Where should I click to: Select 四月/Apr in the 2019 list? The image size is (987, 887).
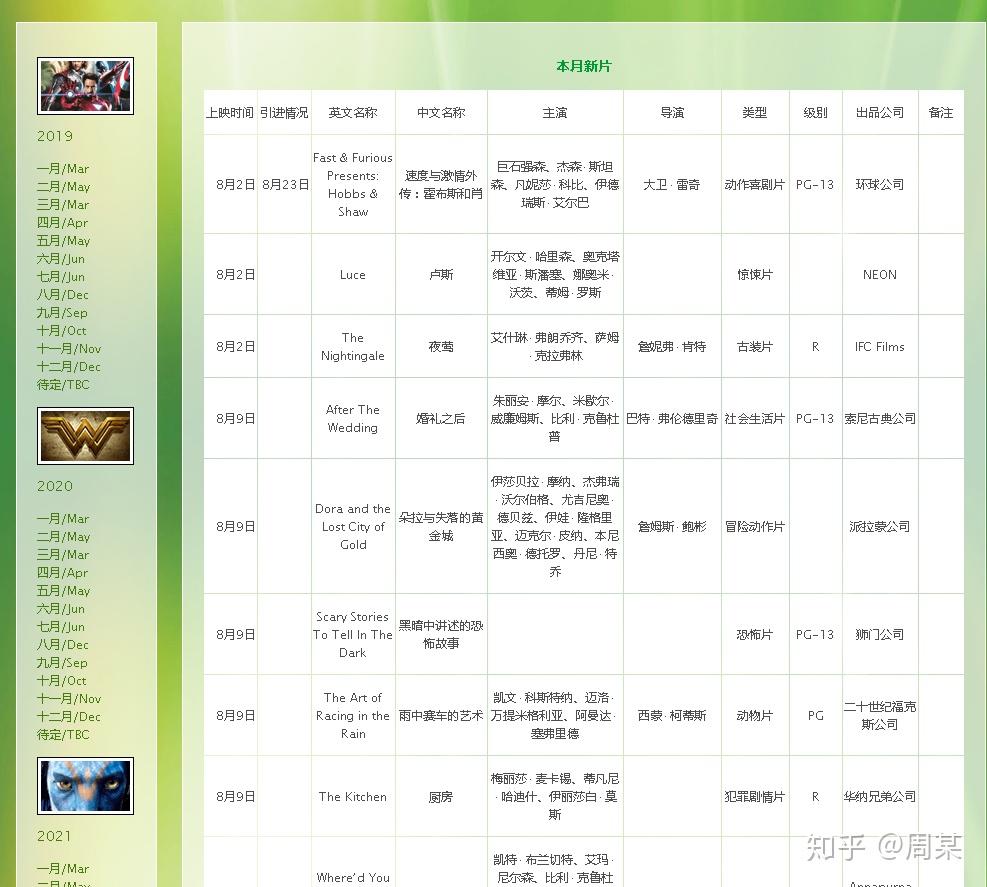(62, 223)
